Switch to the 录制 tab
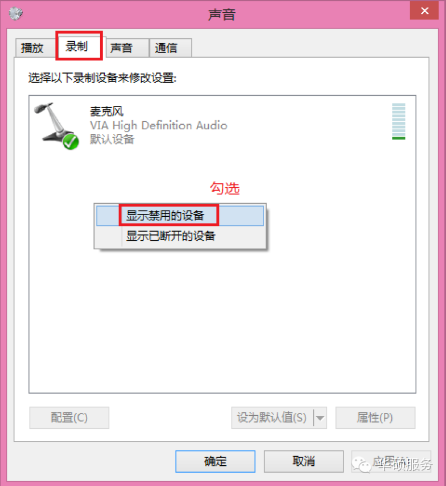 click(x=79, y=46)
